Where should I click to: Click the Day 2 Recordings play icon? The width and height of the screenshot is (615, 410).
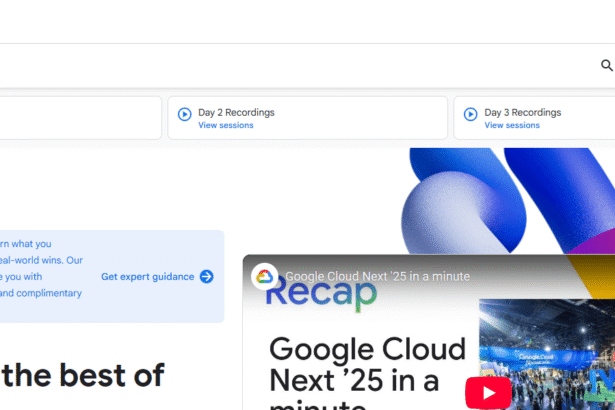[x=184, y=114]
